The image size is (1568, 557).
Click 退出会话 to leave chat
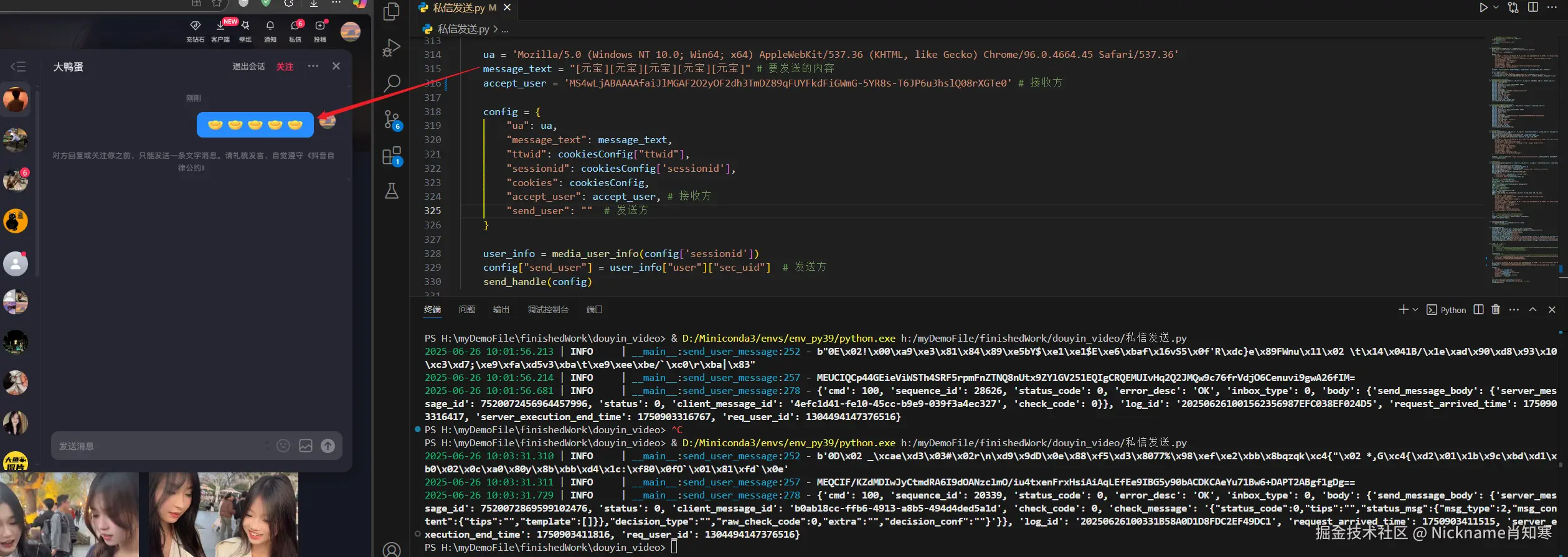[x=248, y=67]
